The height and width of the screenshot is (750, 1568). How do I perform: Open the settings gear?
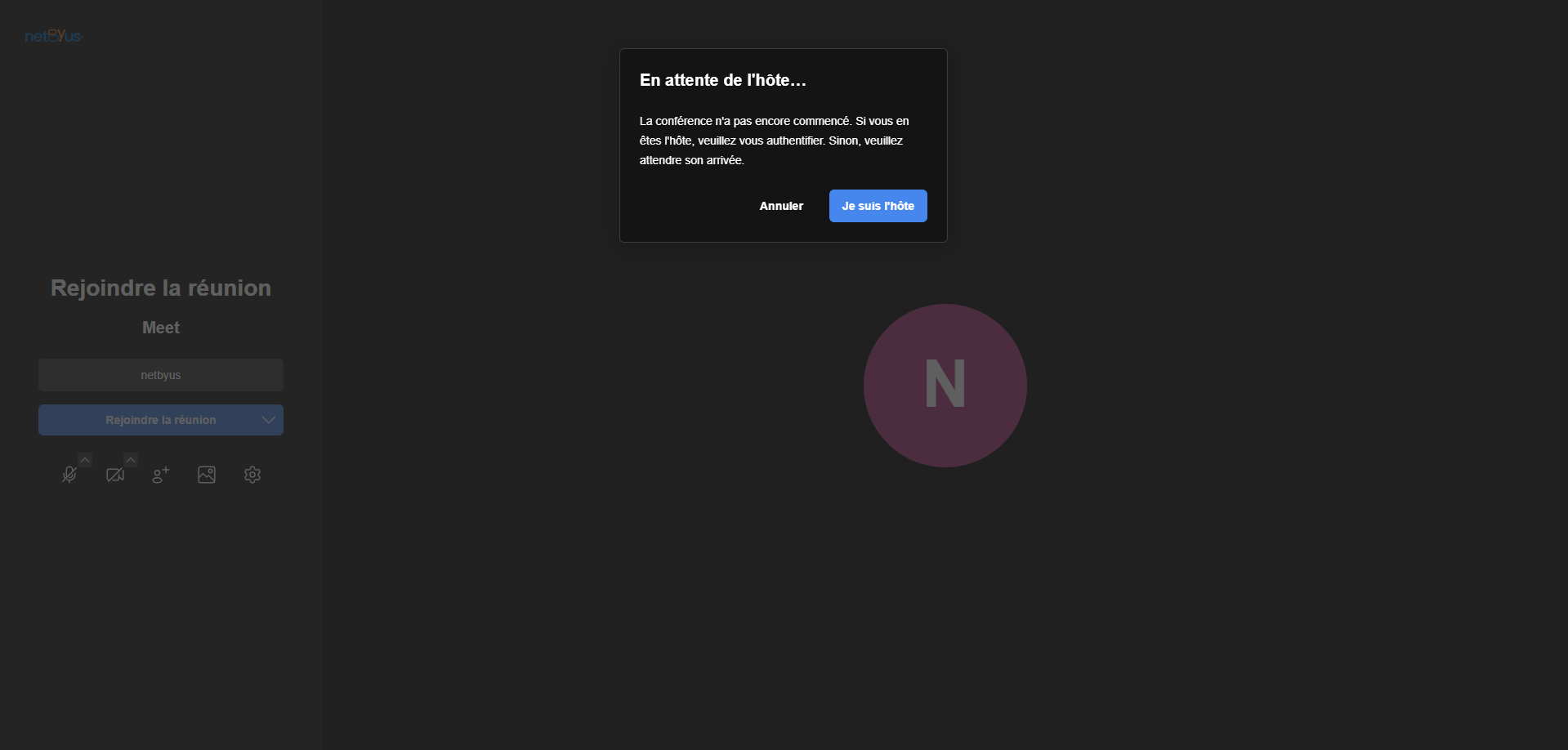click(x=252, y=475)
